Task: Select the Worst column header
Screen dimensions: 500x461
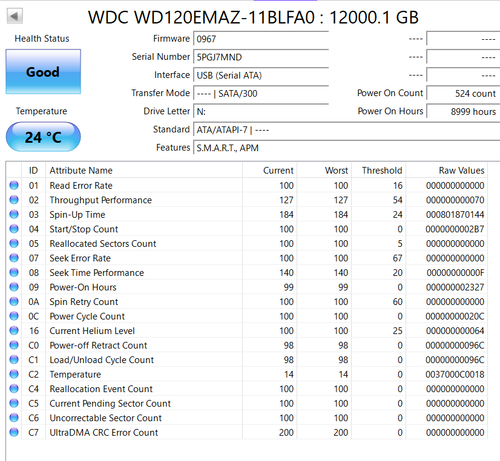Action: tap(324, 170)
